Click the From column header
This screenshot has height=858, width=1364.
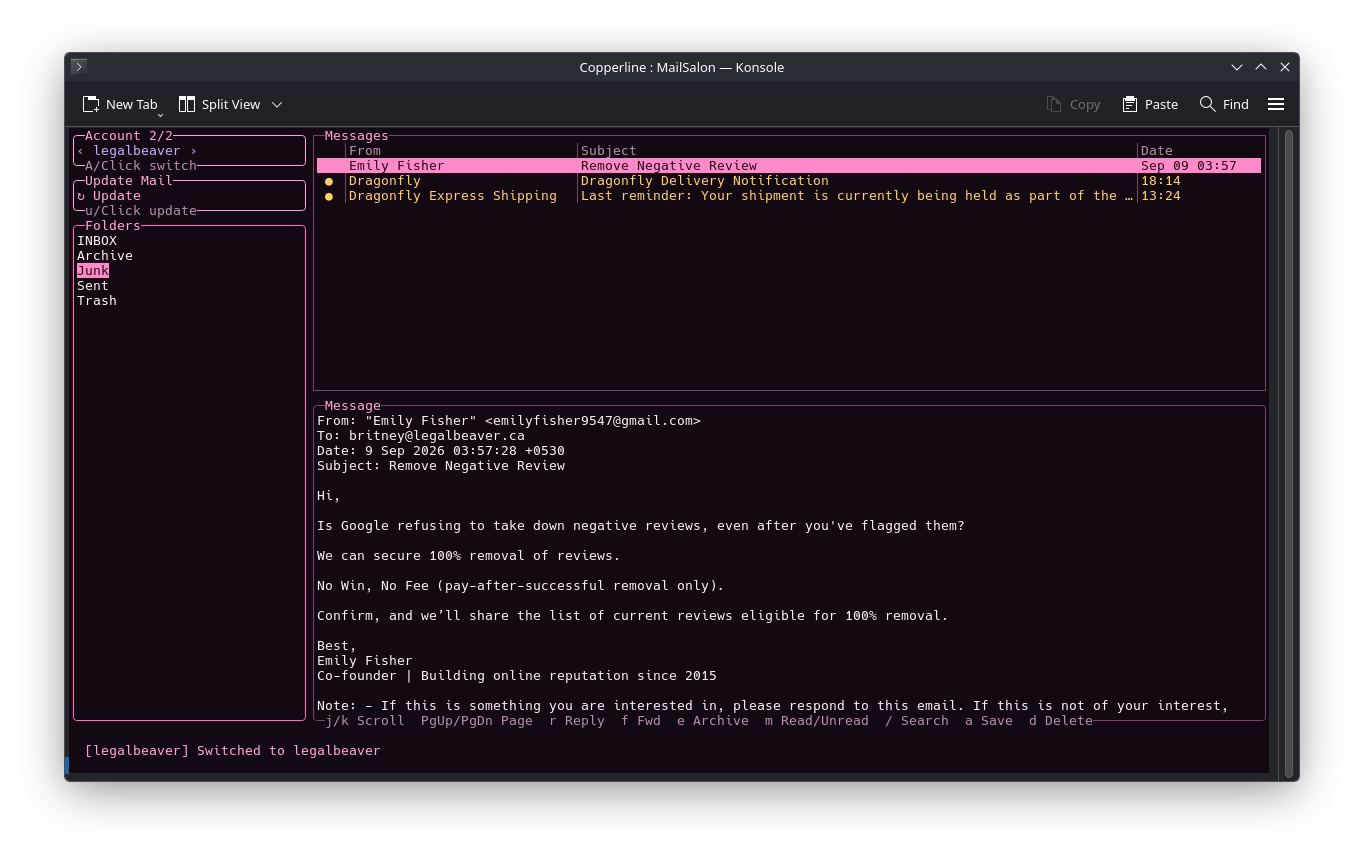[365, 151]
